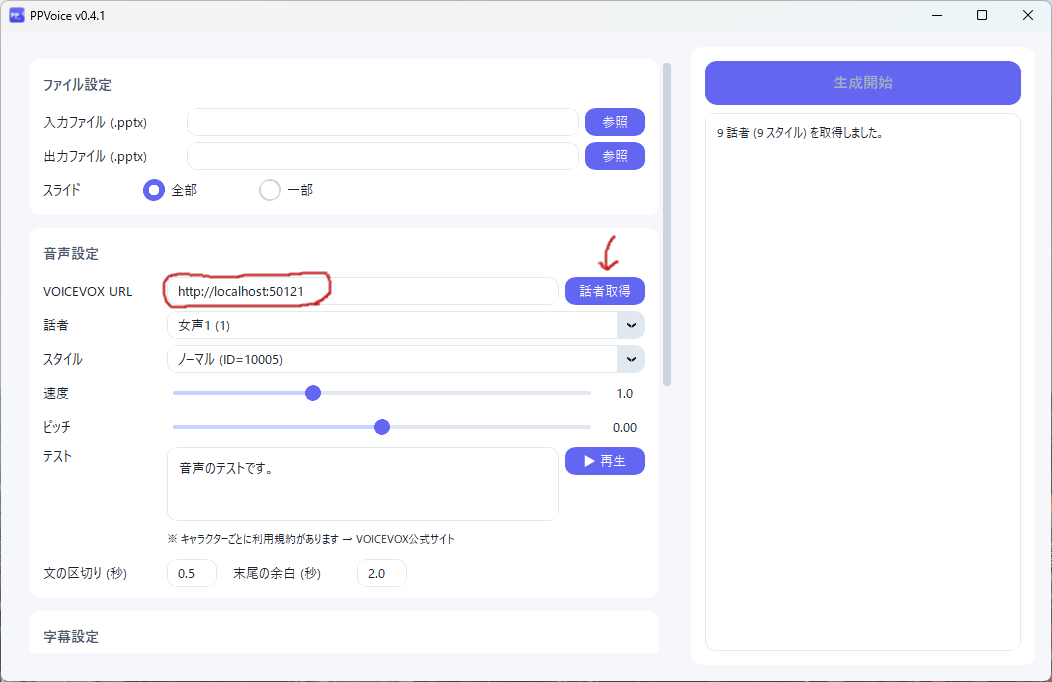Click 参照 for the output file

(x=614, y=156)
